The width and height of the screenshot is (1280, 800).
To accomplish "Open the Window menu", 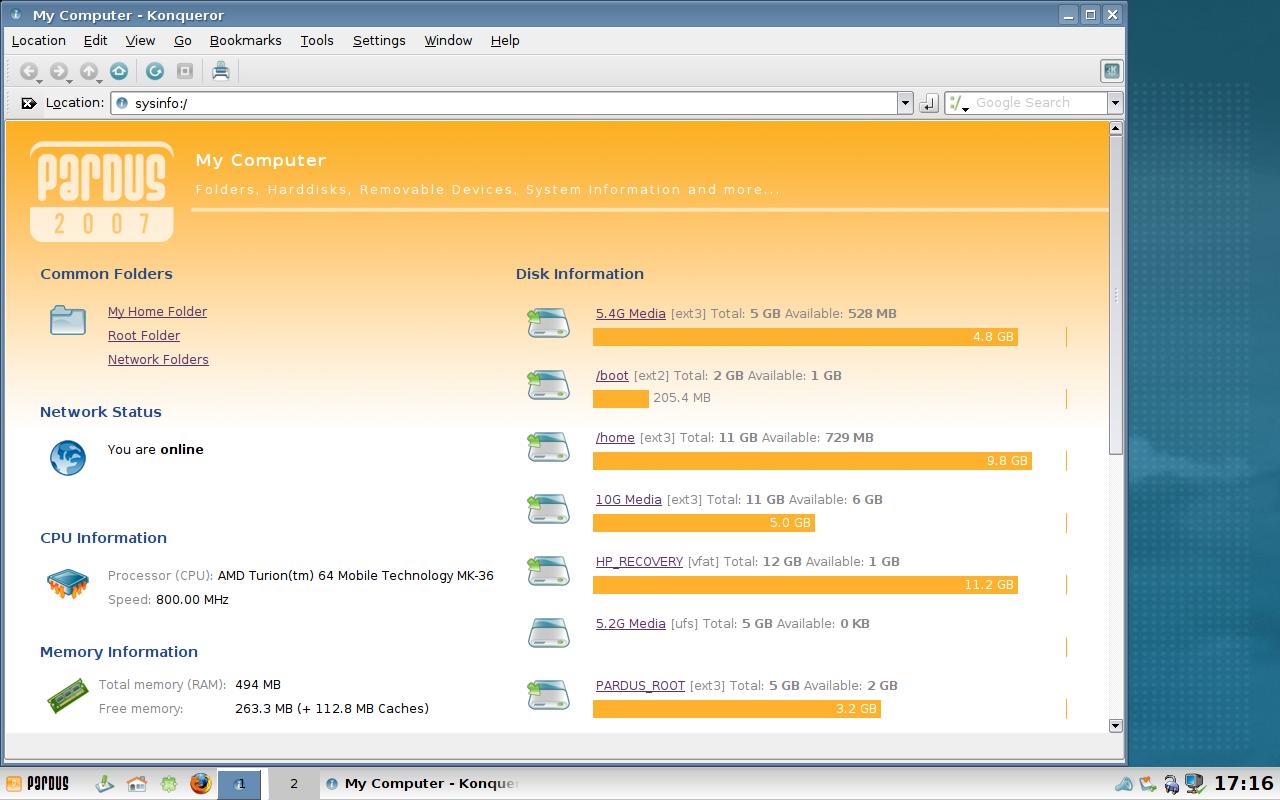I will click(x=448, y=41).
